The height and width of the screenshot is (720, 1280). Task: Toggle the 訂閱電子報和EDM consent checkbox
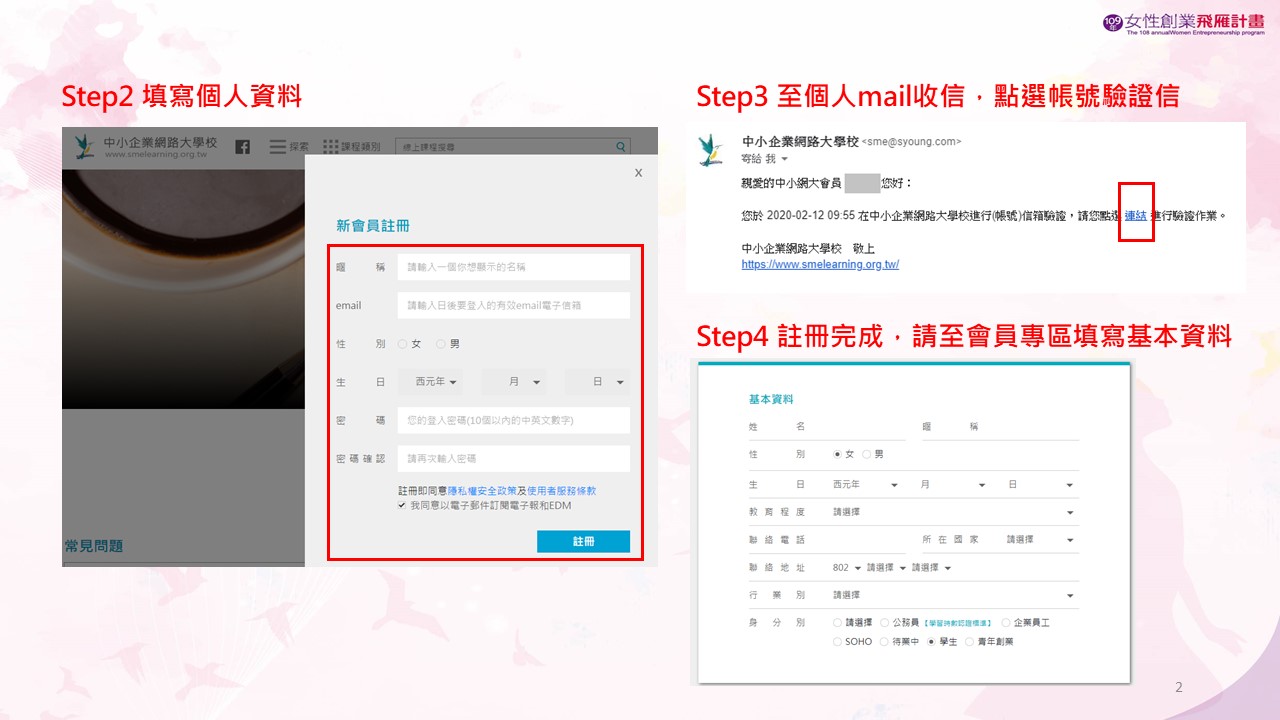tap(402, 506)
